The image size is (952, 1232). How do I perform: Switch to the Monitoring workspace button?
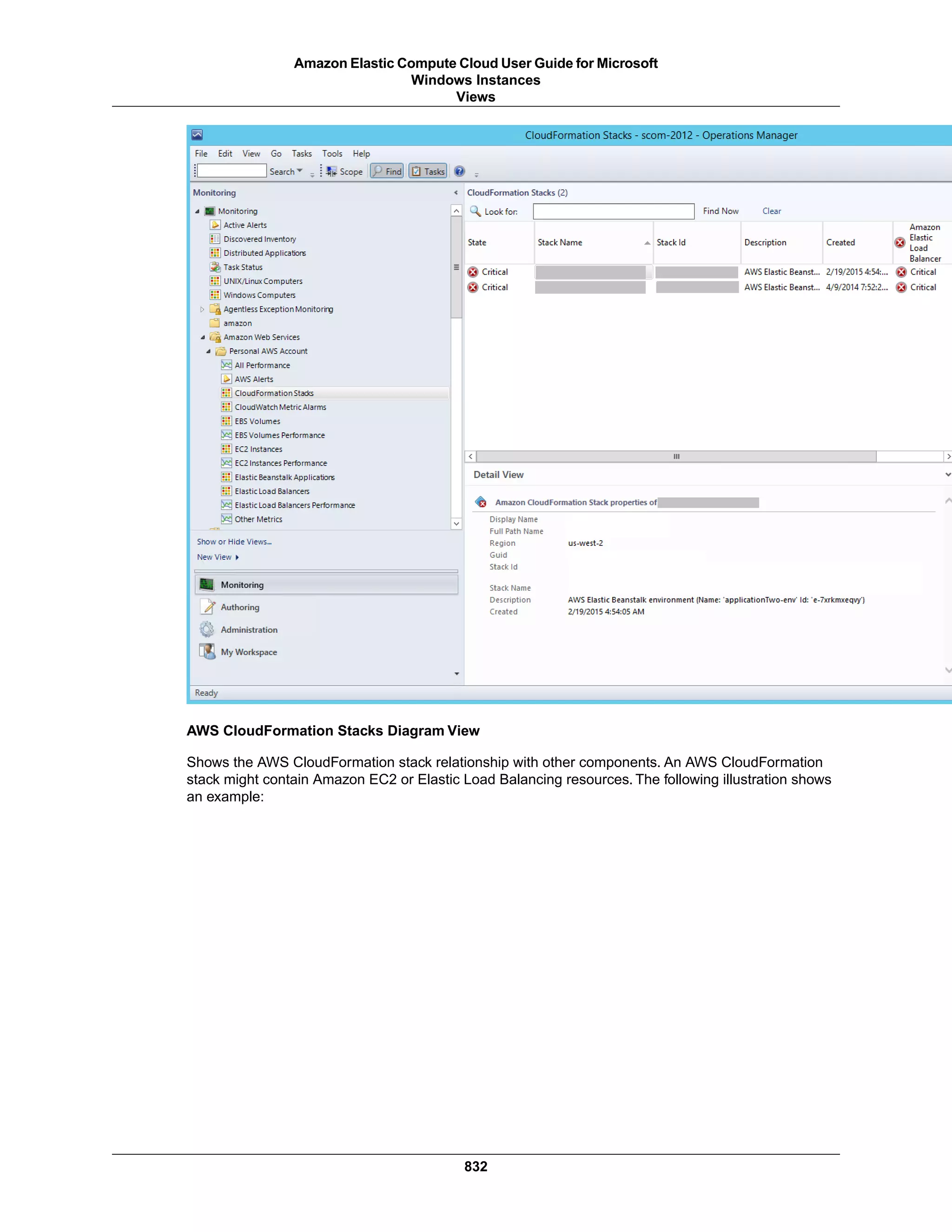click(326, 585)
